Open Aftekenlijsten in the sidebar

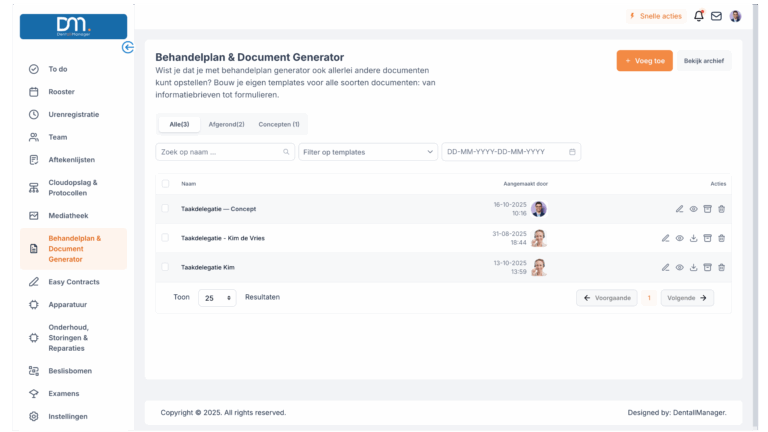(73, 160)
